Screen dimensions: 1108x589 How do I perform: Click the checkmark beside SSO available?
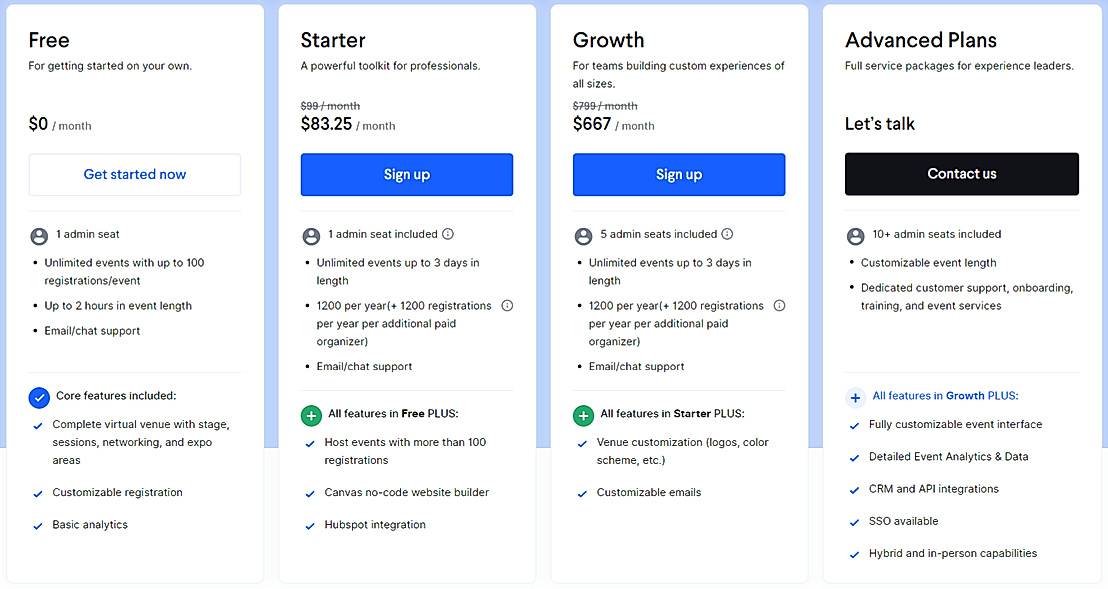click(854, 522)
